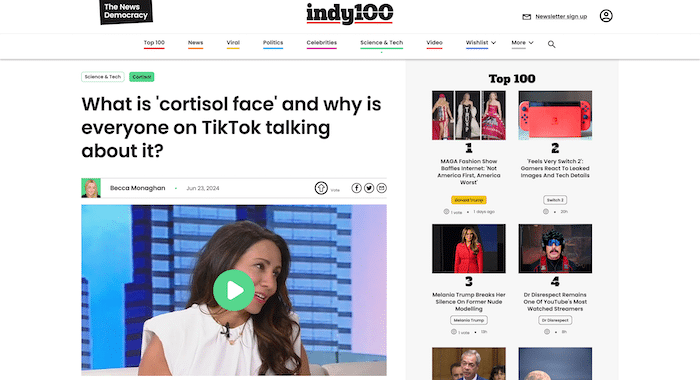Click the article date Jun 23, 2024

pyautogui.click(x=203, y=188)
